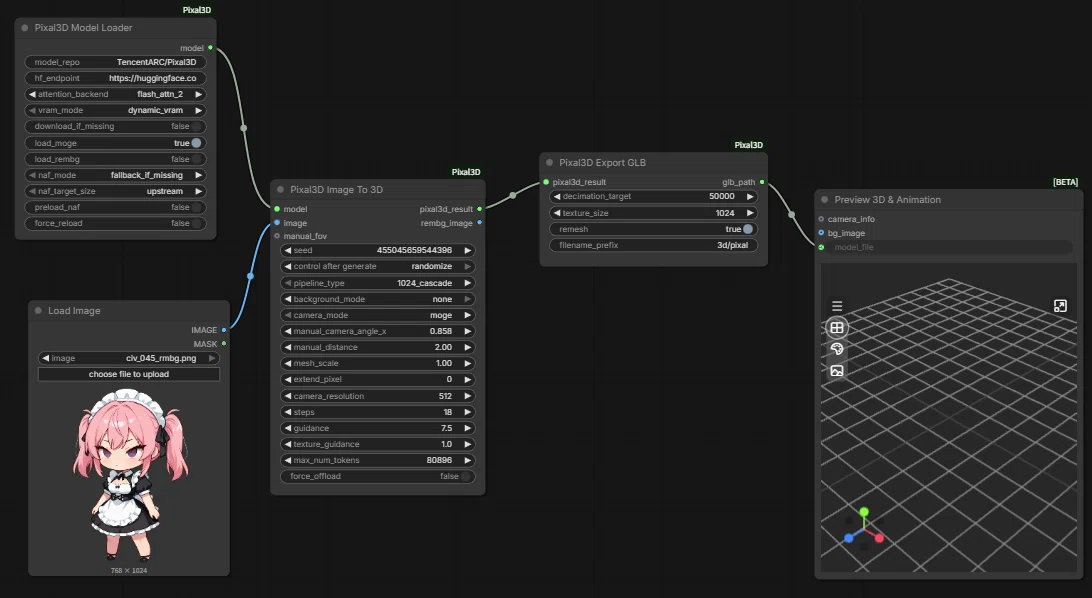Open the camera_mode dropdown

coord(377,315)
